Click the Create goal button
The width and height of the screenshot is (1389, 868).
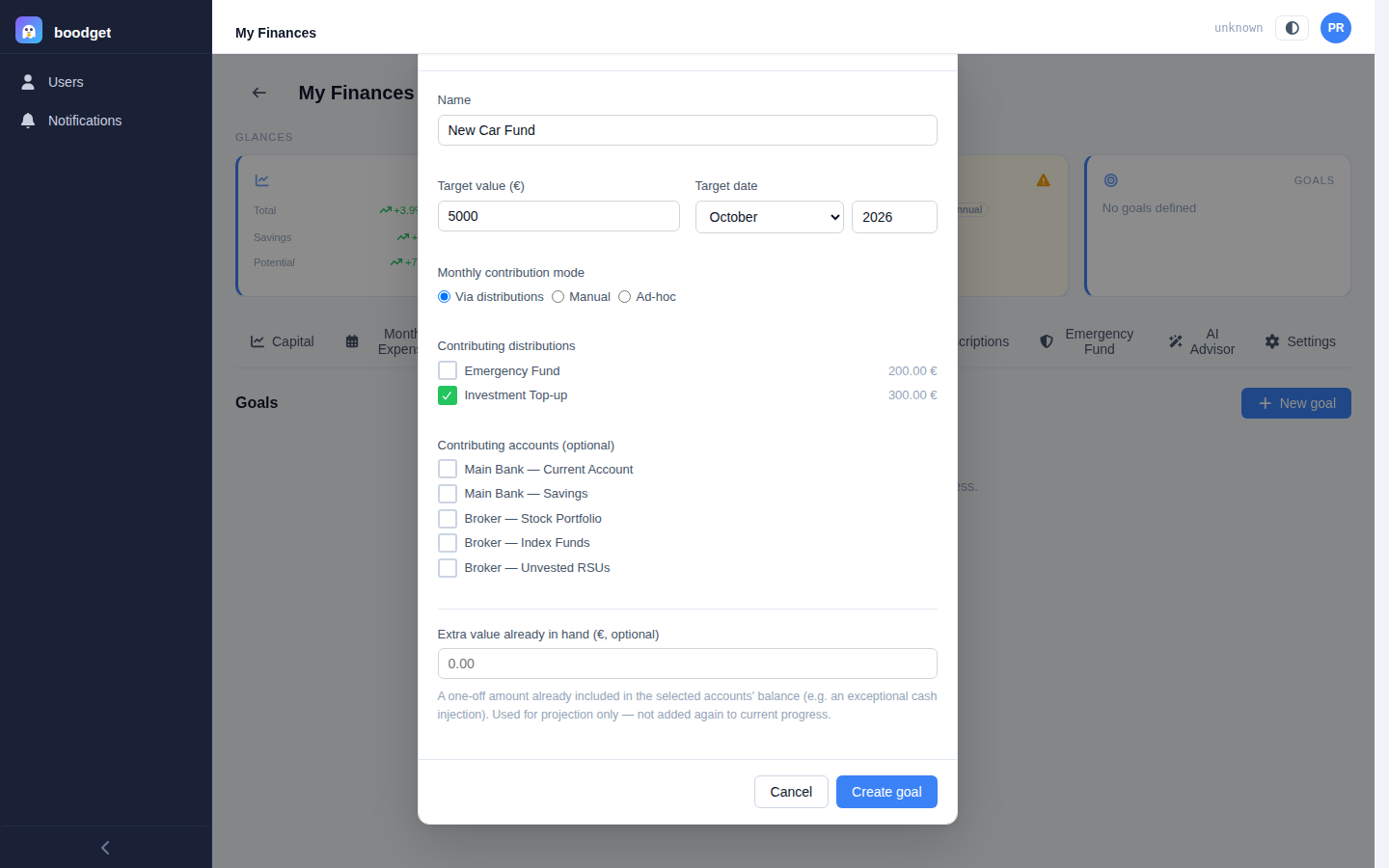tap(886, 792)
